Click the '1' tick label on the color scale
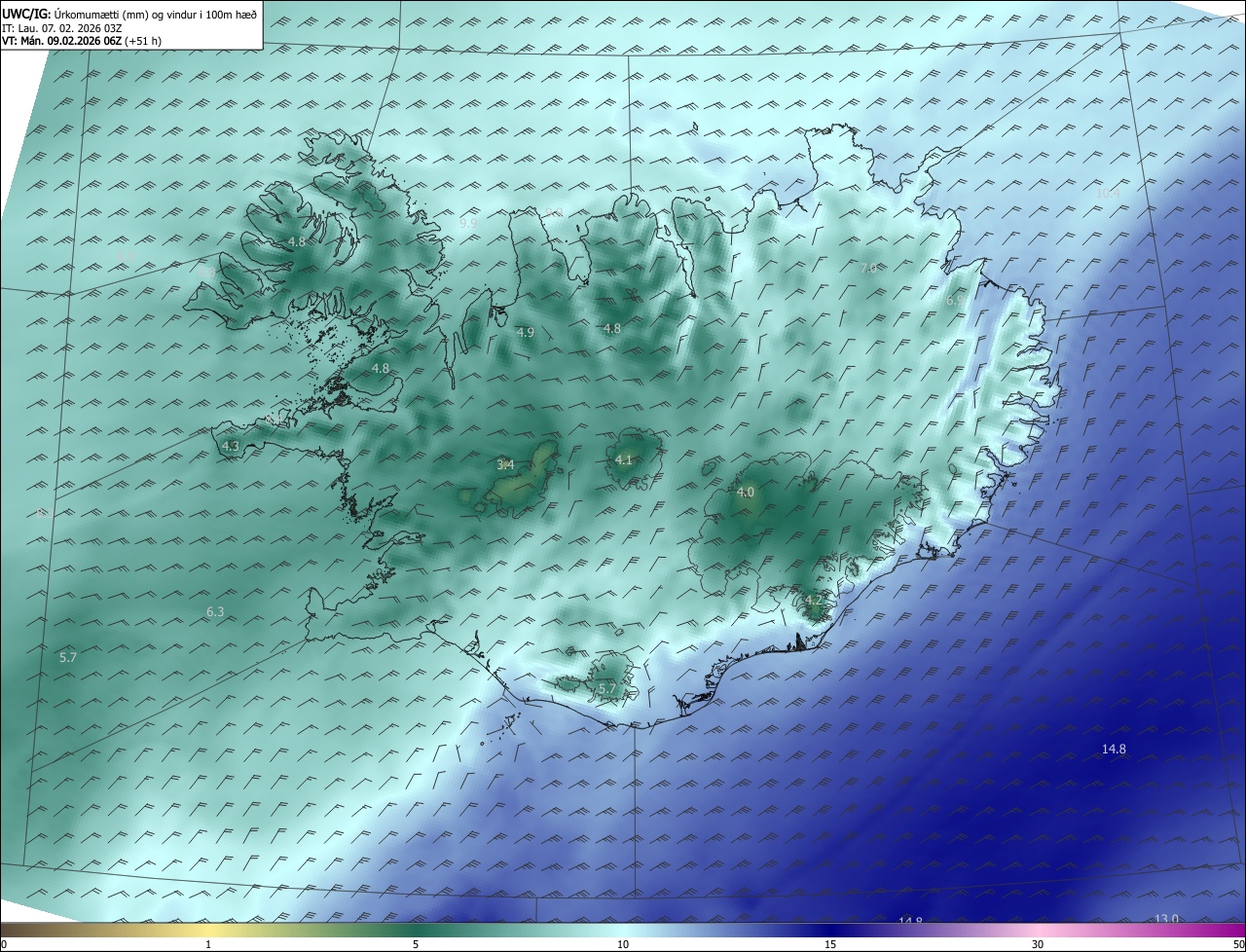The image size is (1246, 952). click(209, 944)
